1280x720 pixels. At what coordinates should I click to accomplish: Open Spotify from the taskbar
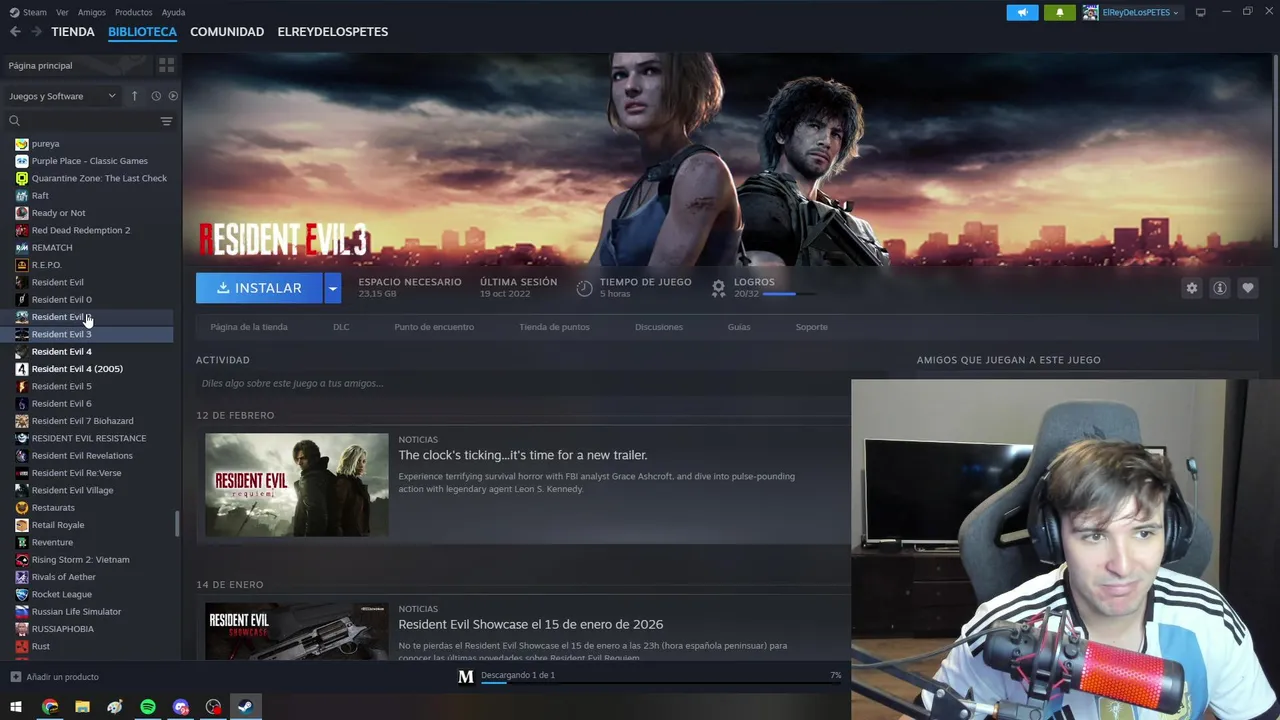[x=148, y=707]
